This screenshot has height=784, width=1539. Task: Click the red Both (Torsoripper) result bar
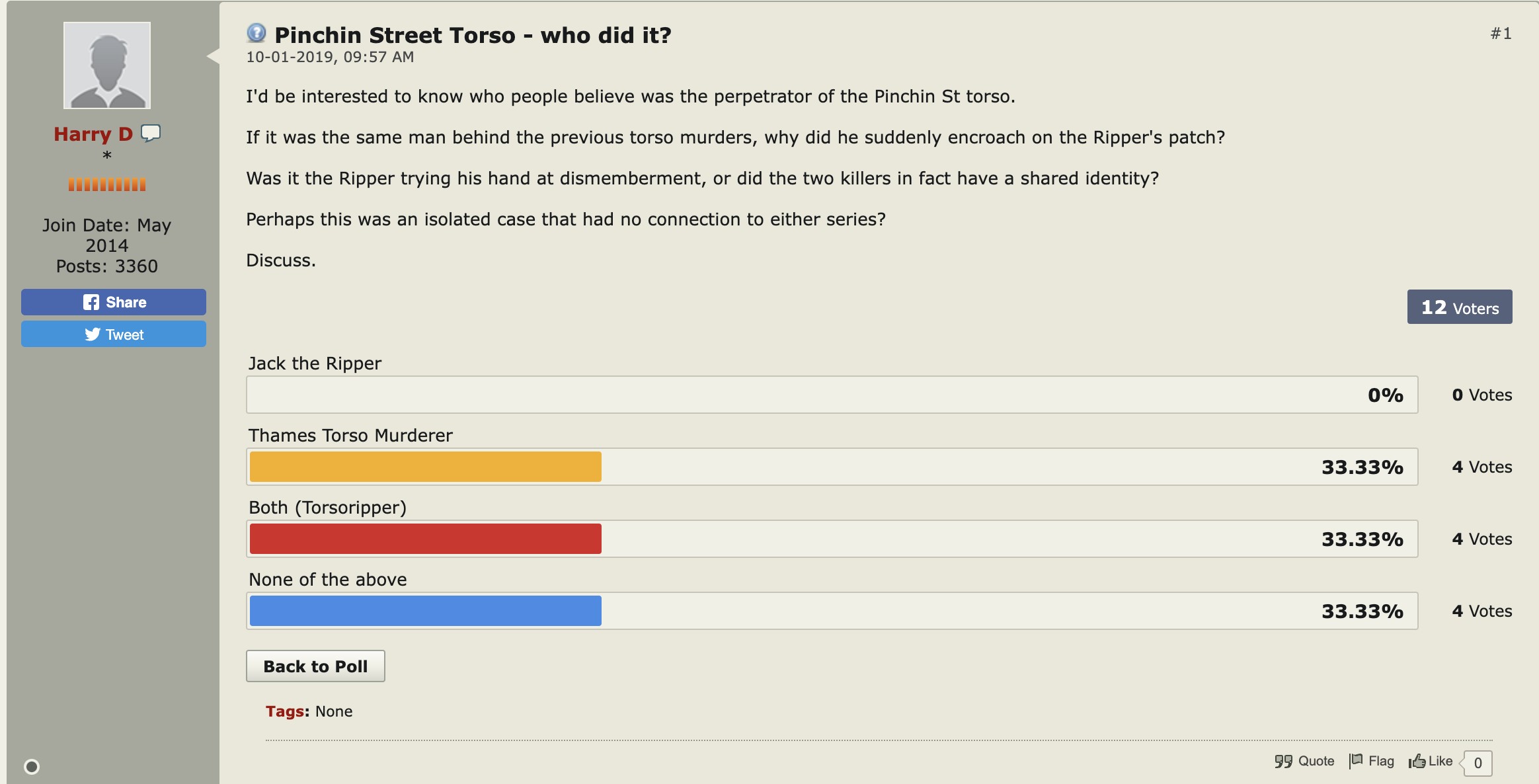[x=426, y=539]
